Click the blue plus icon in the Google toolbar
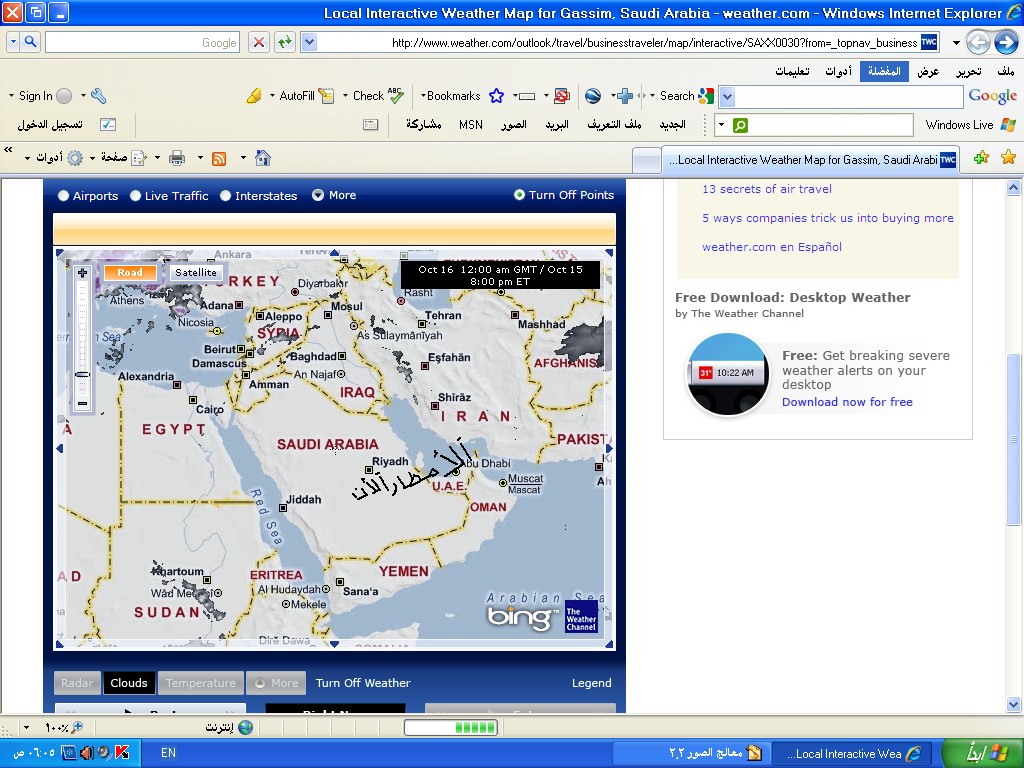Image resolution: width=1024 pixels, height=768 pixels. (625, 96)
